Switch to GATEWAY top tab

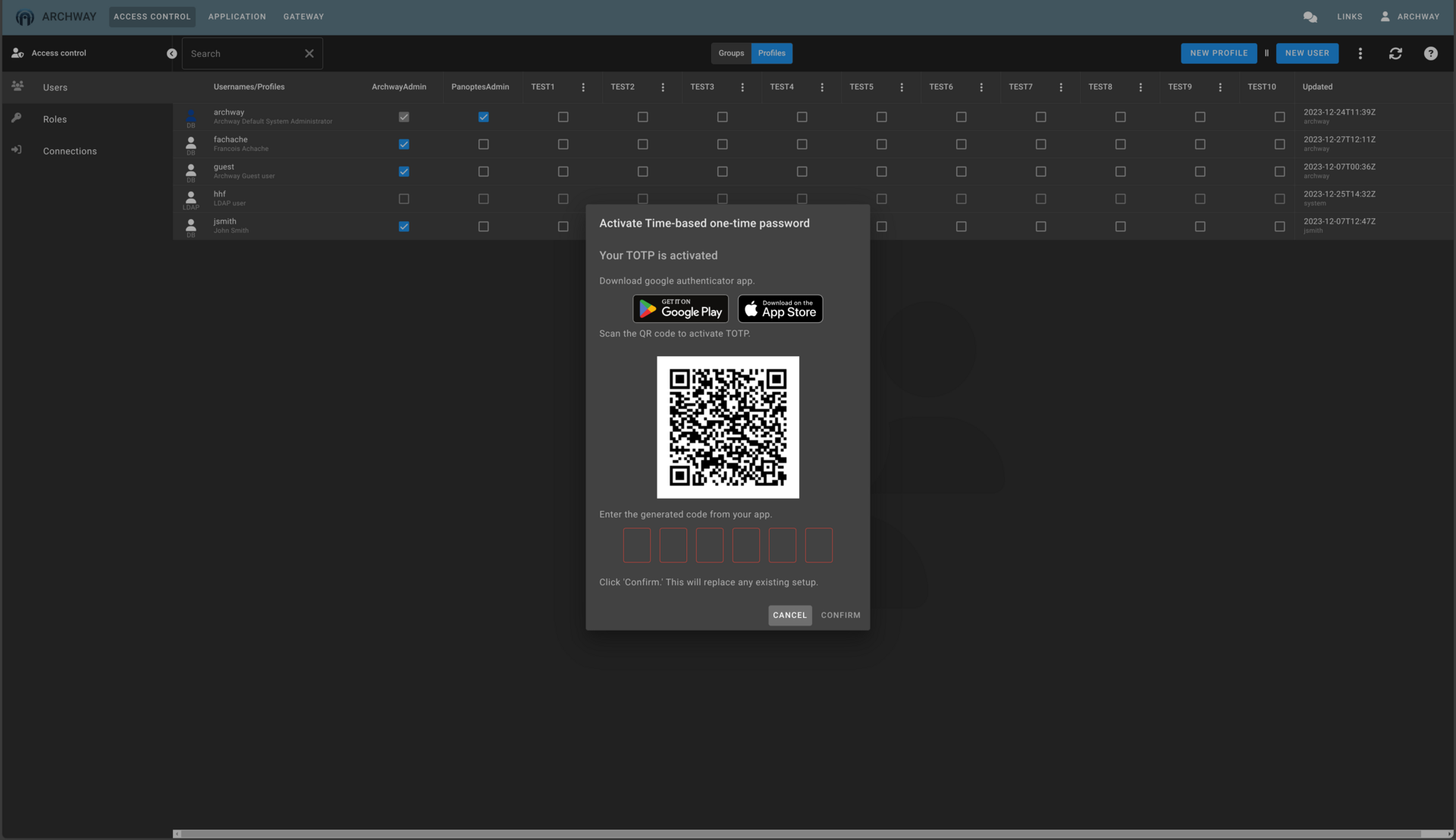[303, 17]
